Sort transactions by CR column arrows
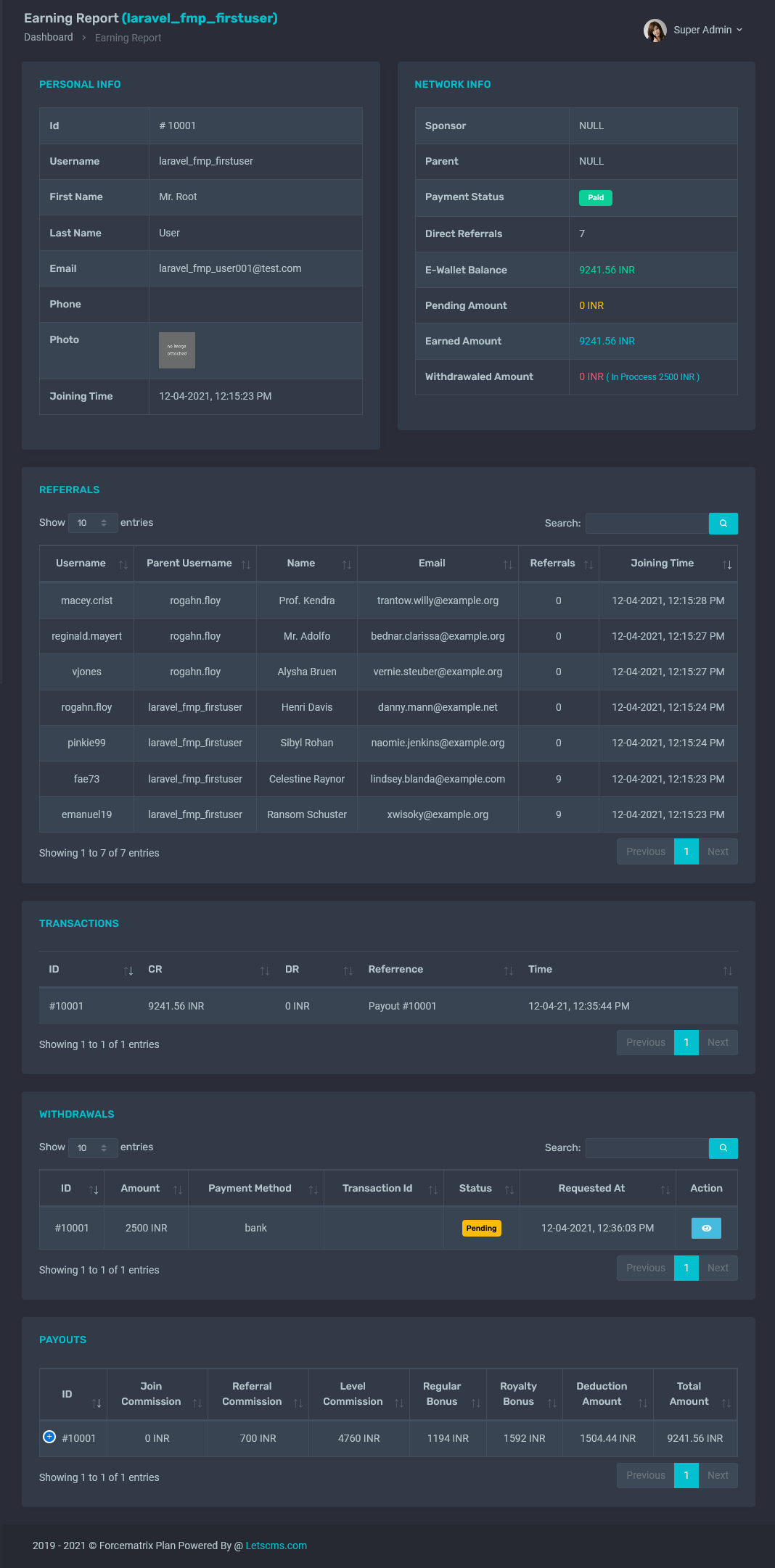Screen dimensions: 775x1568 264,970
